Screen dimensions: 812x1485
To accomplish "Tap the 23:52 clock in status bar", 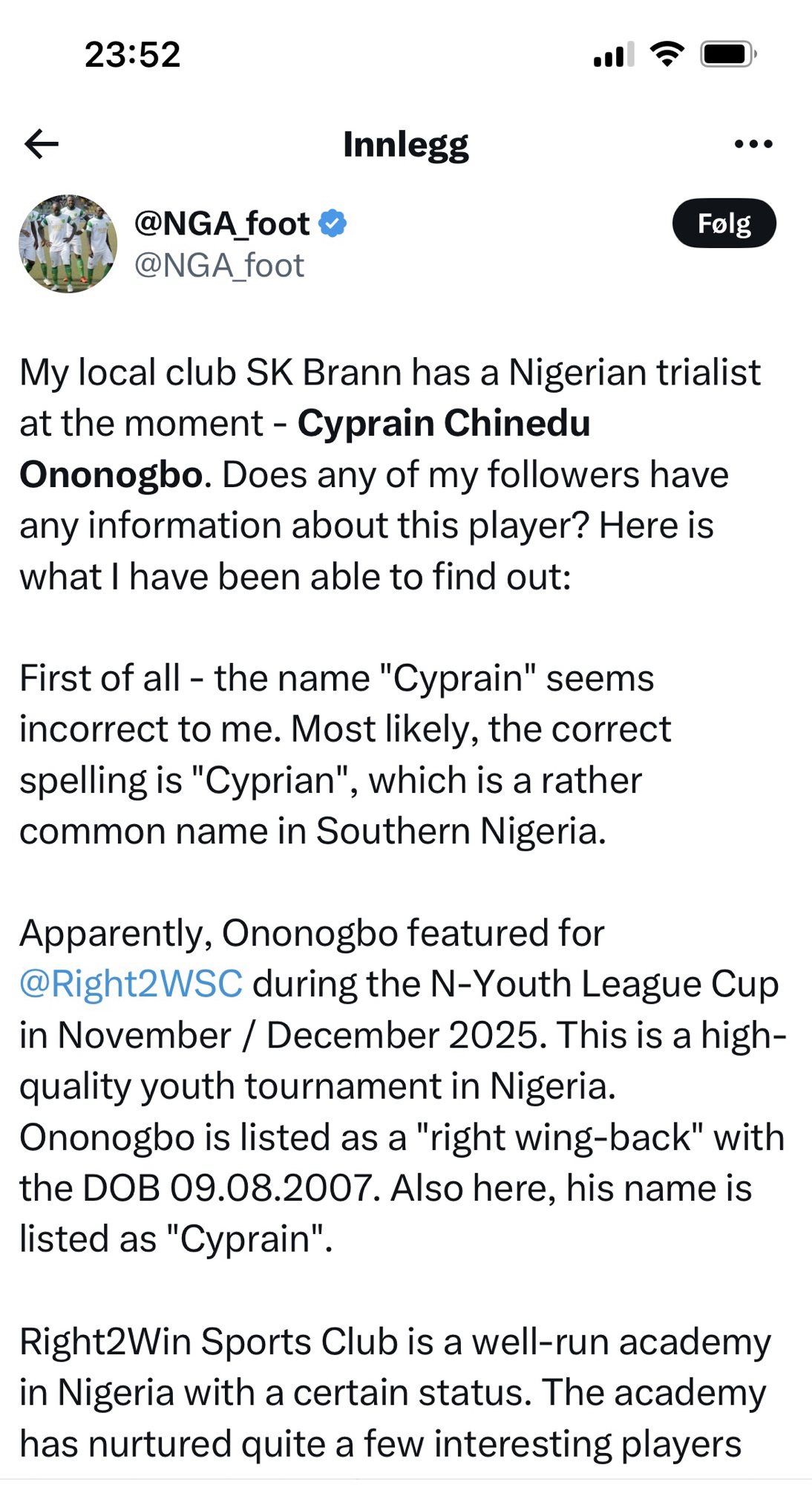I will (x=132, y=54).
